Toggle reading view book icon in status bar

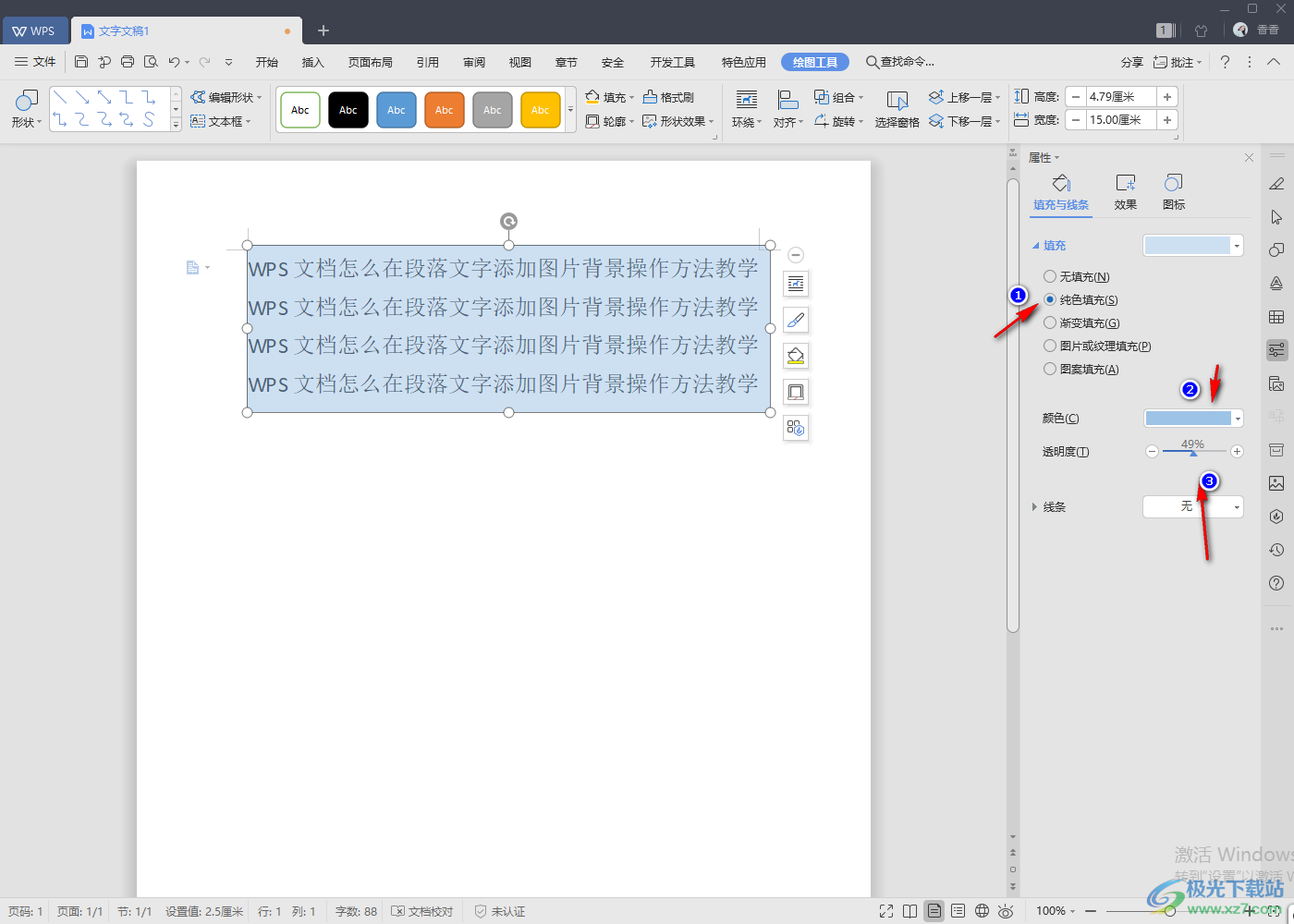click(x=910, y=911)
